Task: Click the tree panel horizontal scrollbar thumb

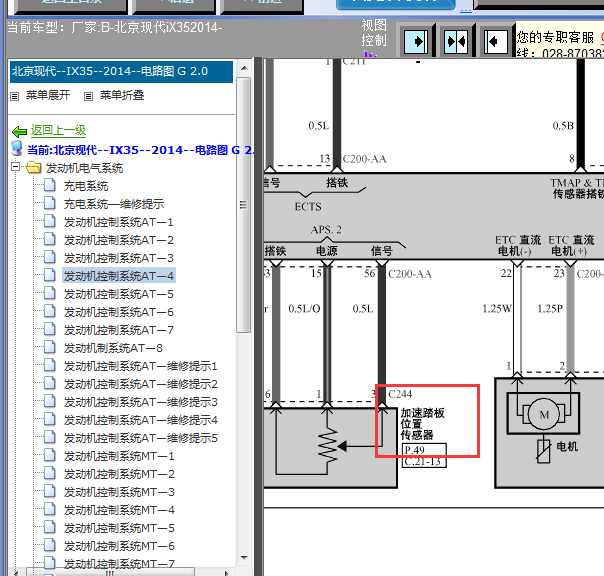Action: [x=110, y=572]
